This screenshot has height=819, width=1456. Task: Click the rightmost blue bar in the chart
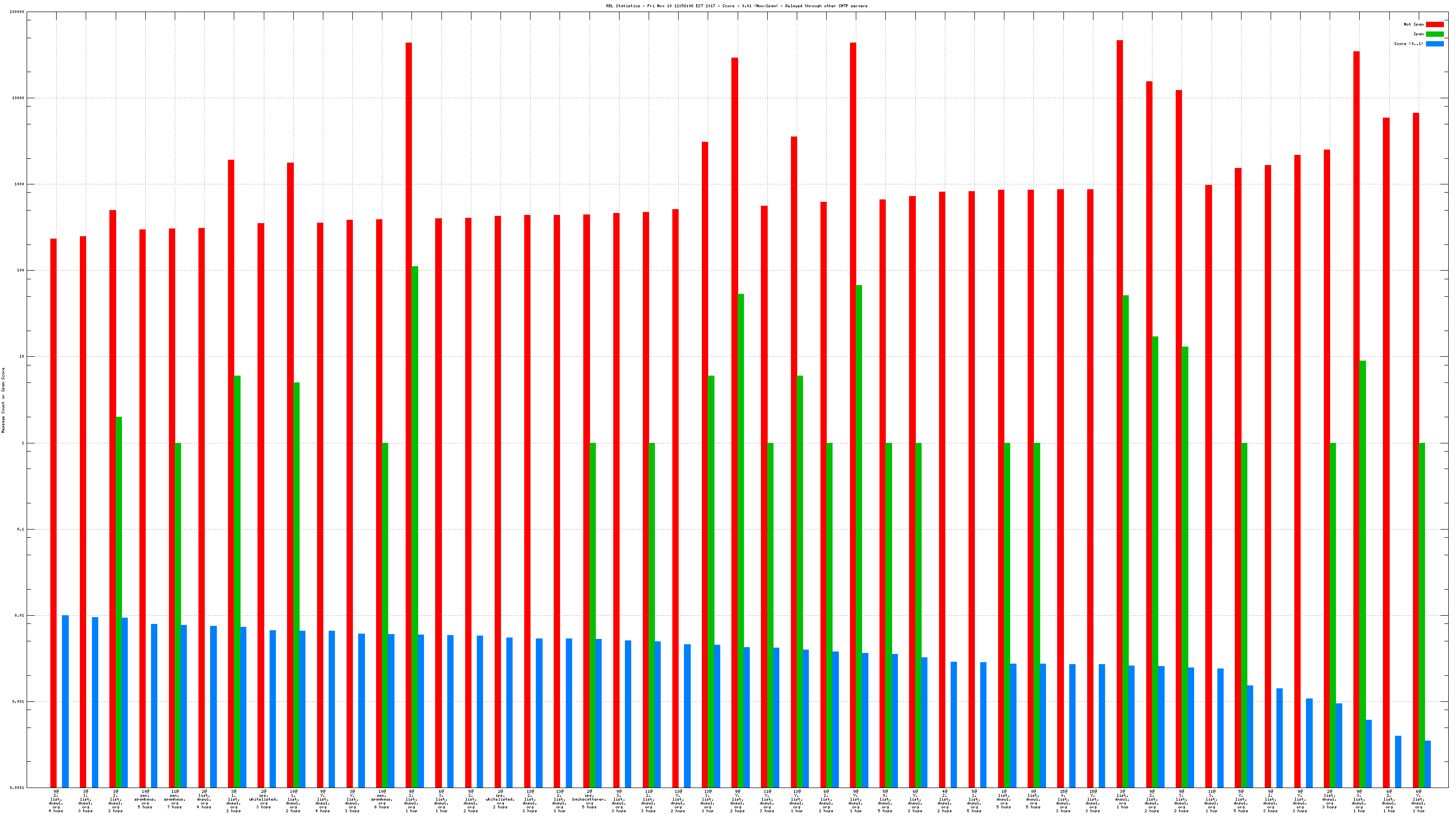1428,764
